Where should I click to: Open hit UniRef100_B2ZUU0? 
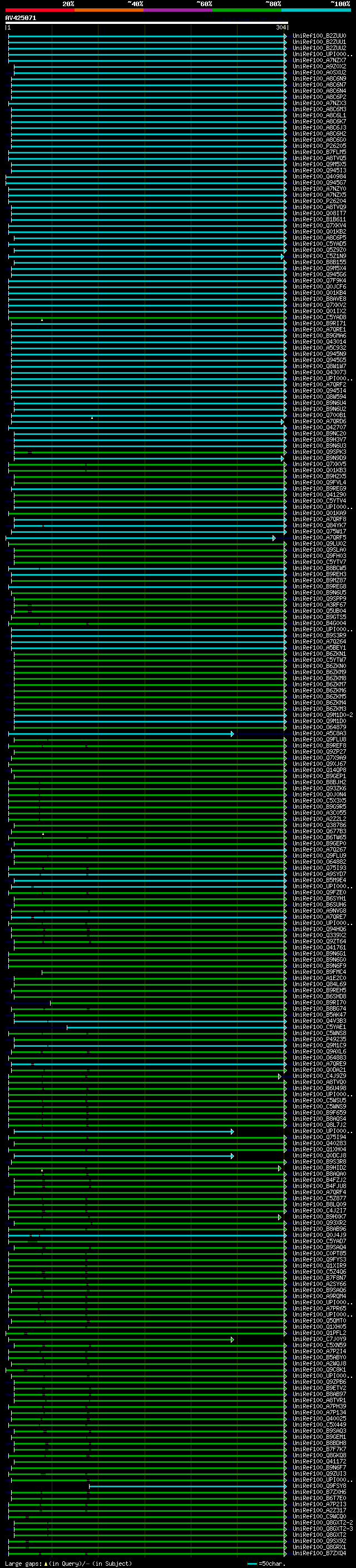pos(319,36)
